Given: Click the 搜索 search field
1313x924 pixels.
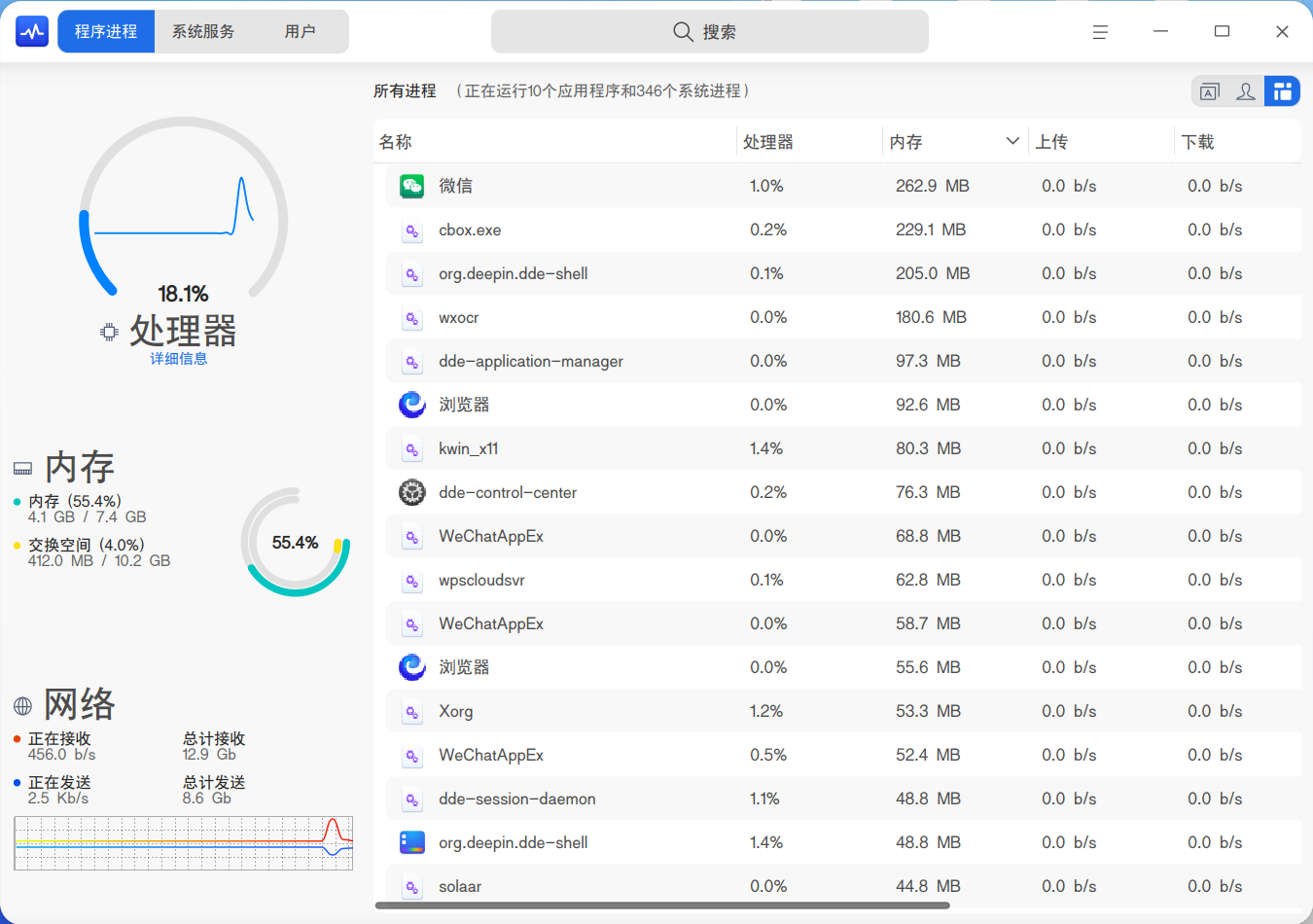Looking at the screenshot, I should (x=710, y=32).
